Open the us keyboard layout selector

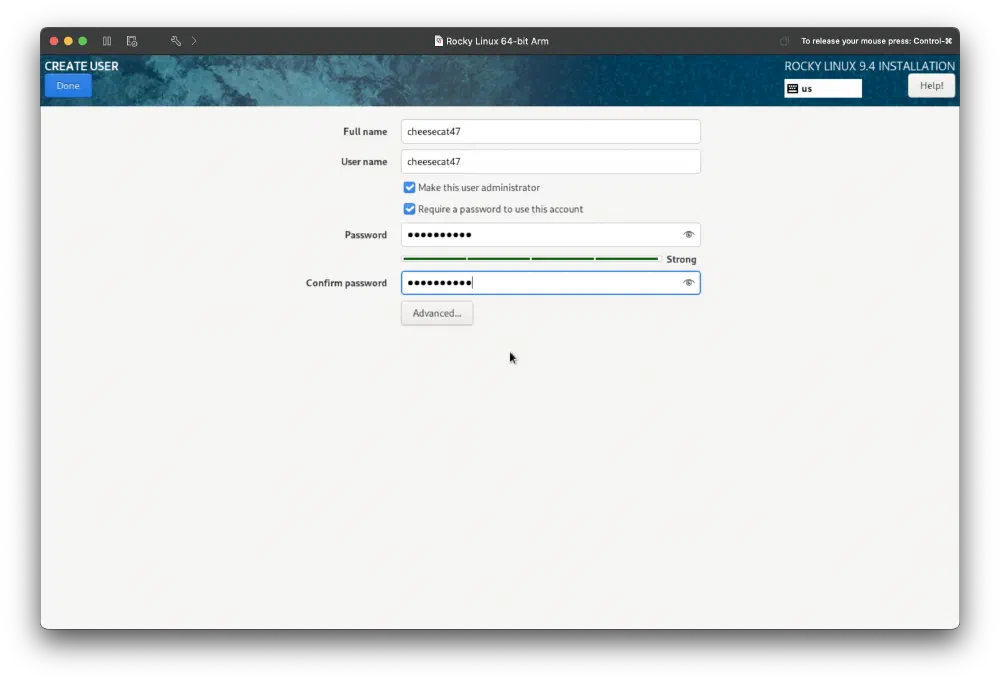click(x=822, y=88)
